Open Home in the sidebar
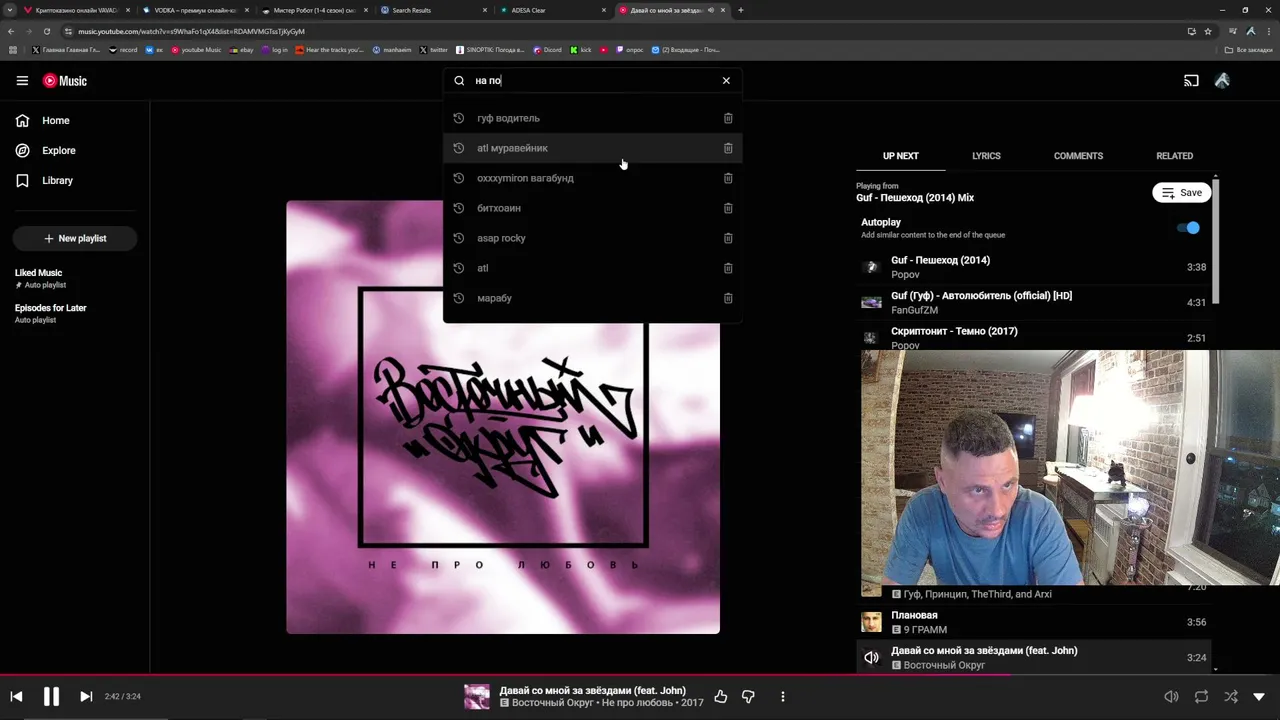The image size is (1280, 720). [75, 121]
